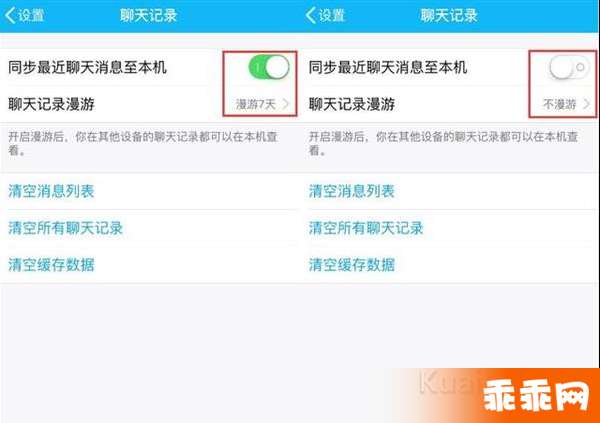Disable the green sync toggle on left screen
The image size is (600, 423).
[269, 67]
